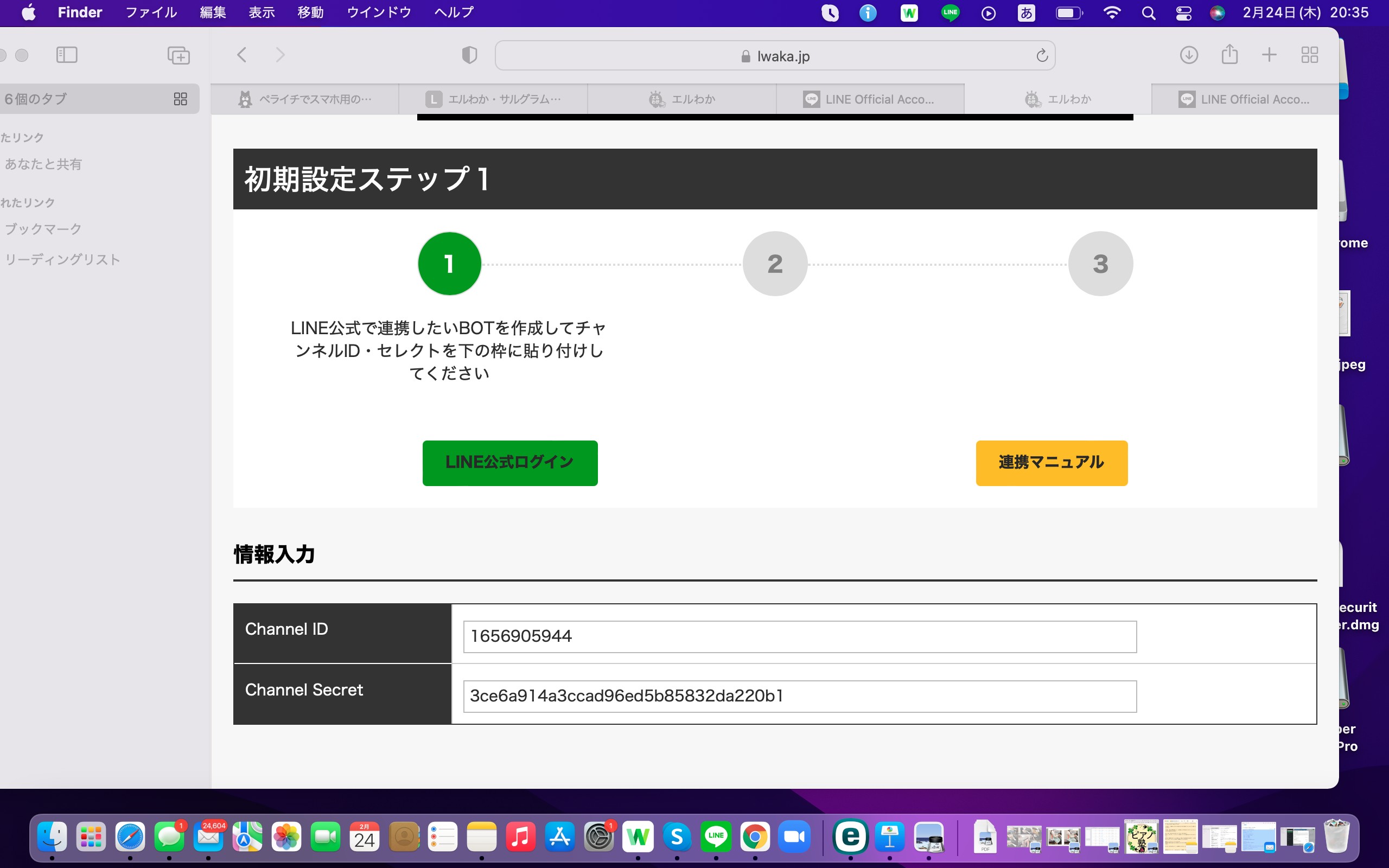Open tab group grid icon in sidebar
1389x868 pixels.
coord(180,99)
